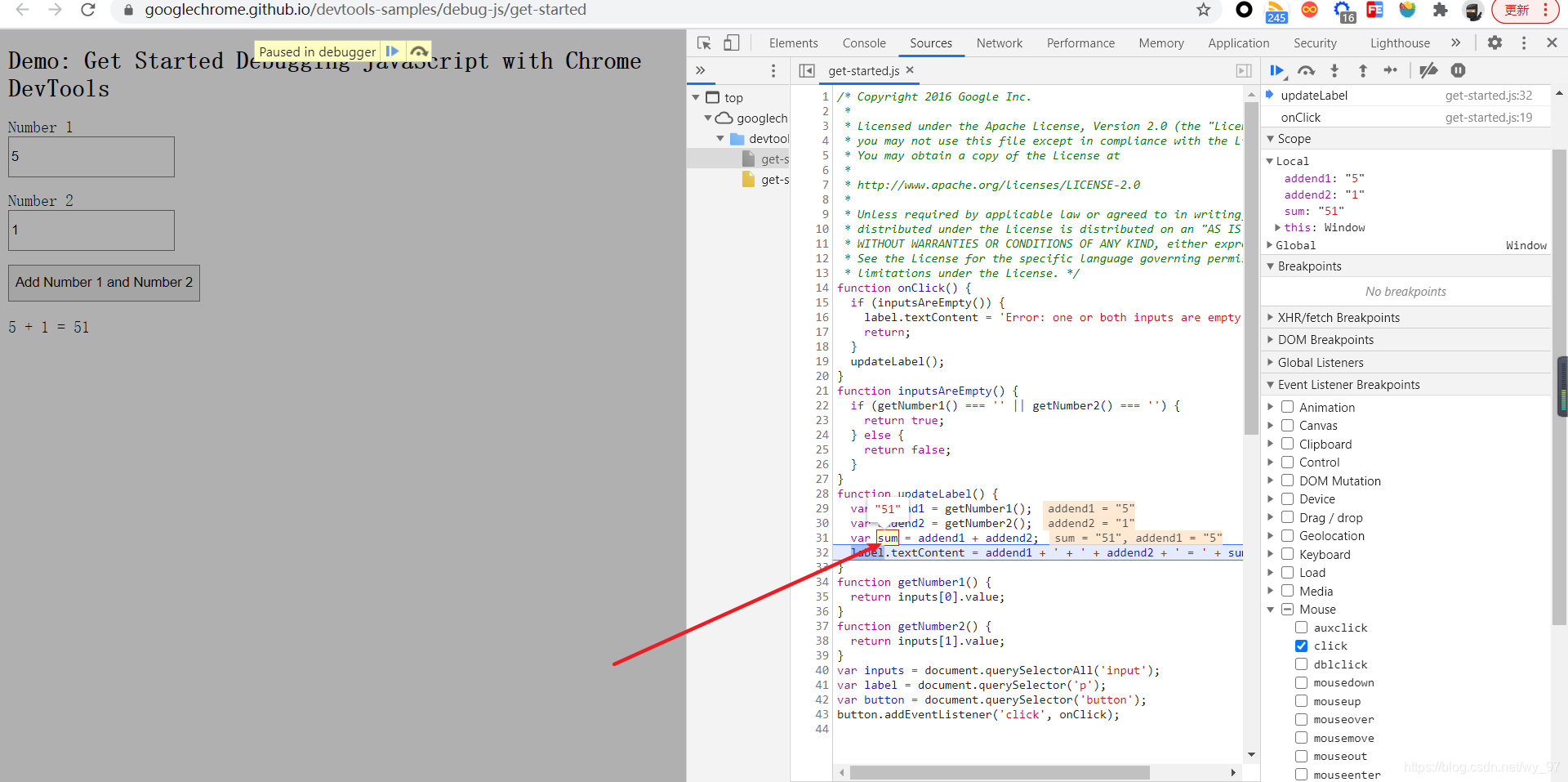The image size is (1568, 782).
Task: Enable the Canvas event listener checkbox
Action: pyautogui.click(x=1287, y=426)
